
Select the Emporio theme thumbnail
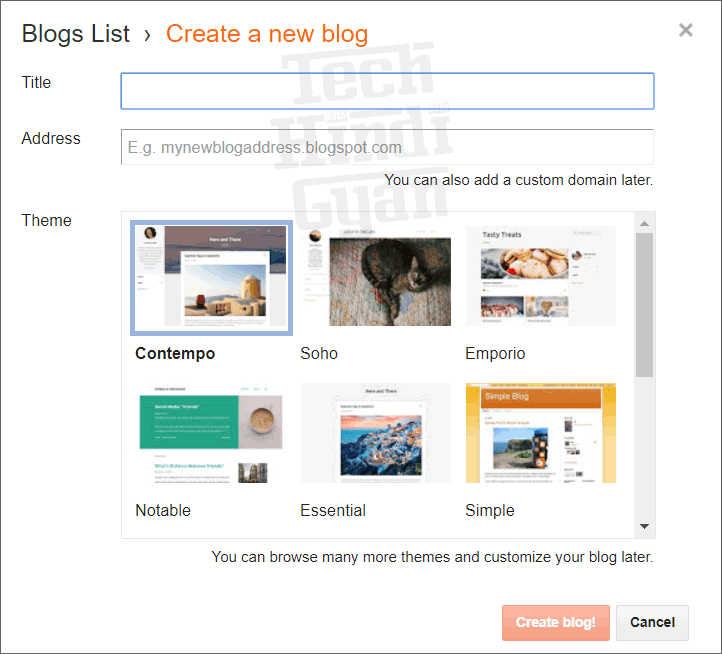click(541, 276)
